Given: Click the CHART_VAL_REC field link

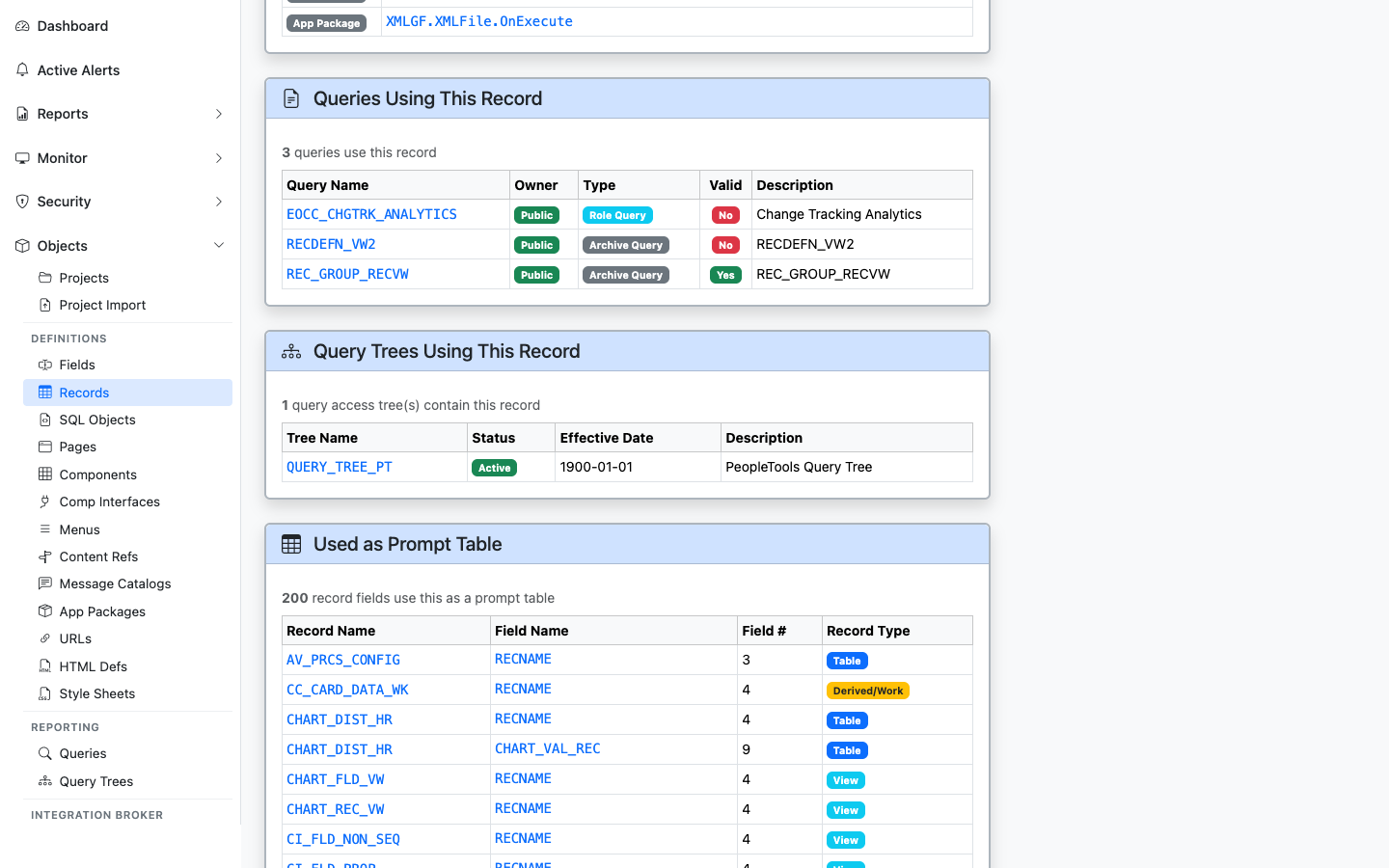Looking at the screenshot, I should coord(548,748).
